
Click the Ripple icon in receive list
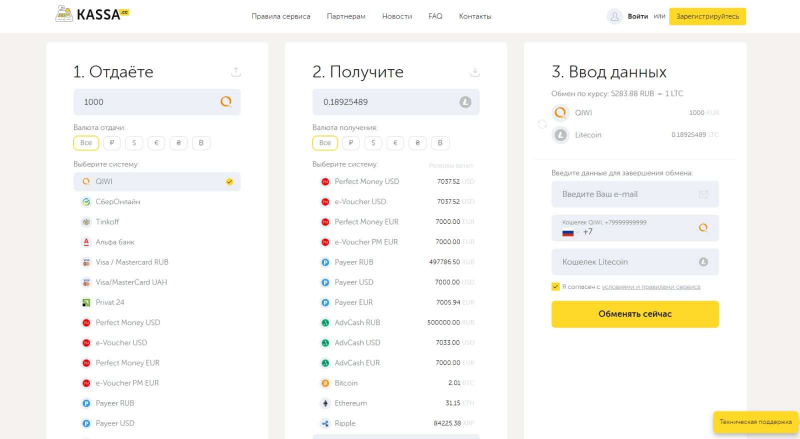point(325,423)
